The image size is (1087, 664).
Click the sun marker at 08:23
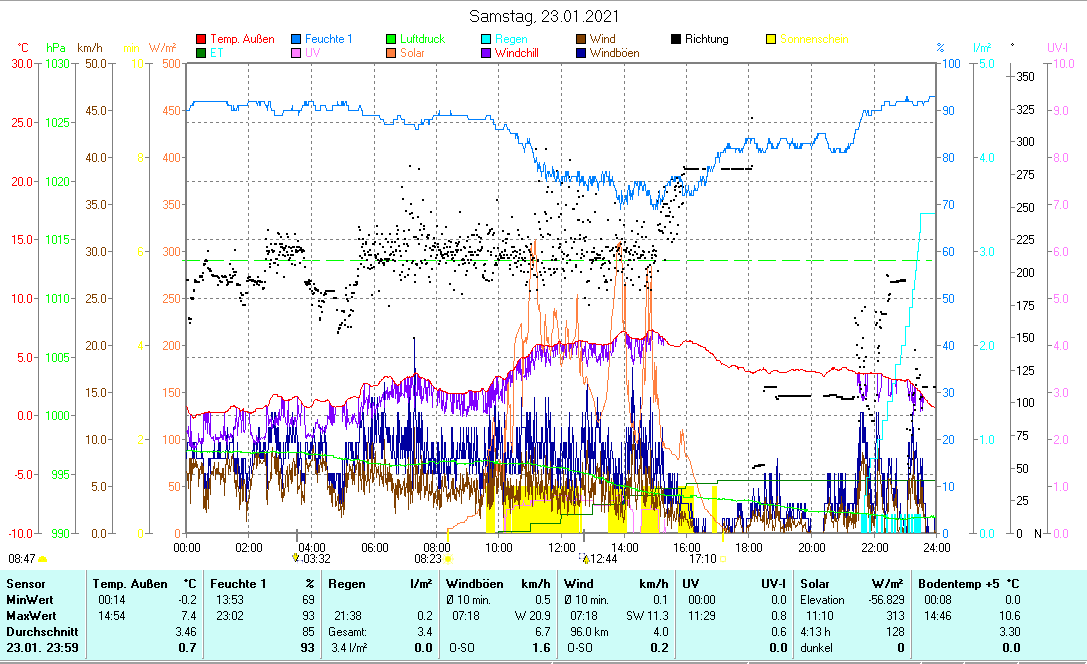coord(449,558)
